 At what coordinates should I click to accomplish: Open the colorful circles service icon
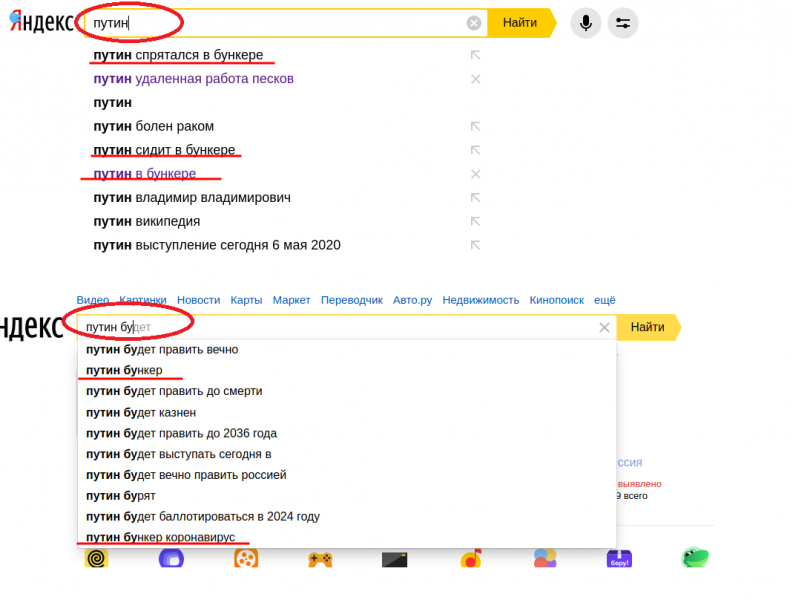coord(545,559)
